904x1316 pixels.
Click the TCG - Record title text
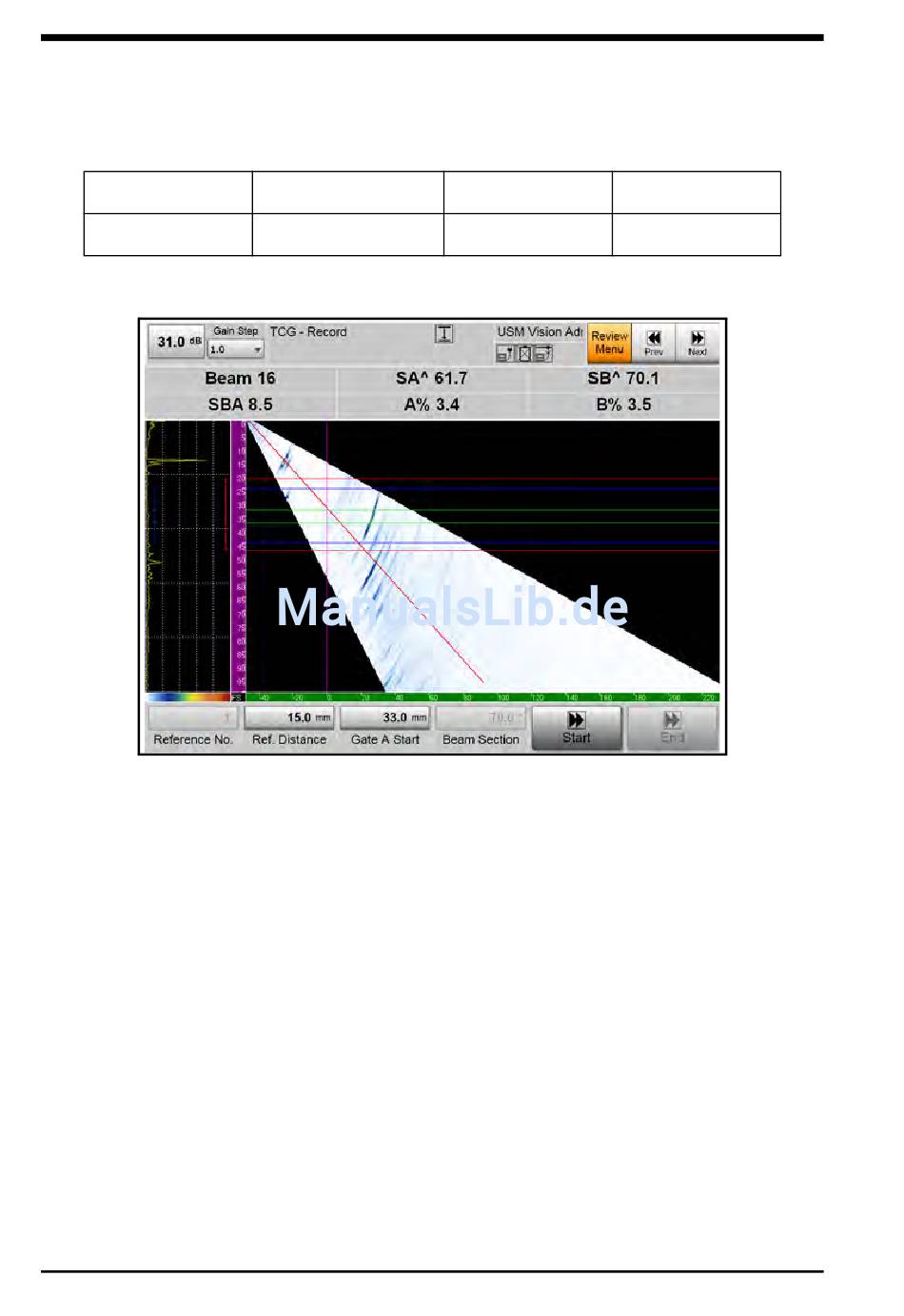[308, 332]
